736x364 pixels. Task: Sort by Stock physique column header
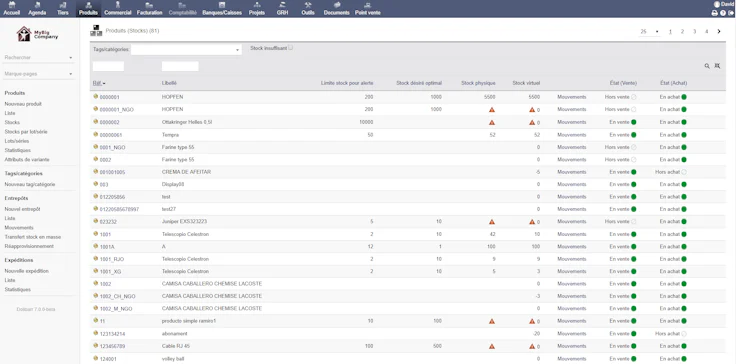coord(478,83)
